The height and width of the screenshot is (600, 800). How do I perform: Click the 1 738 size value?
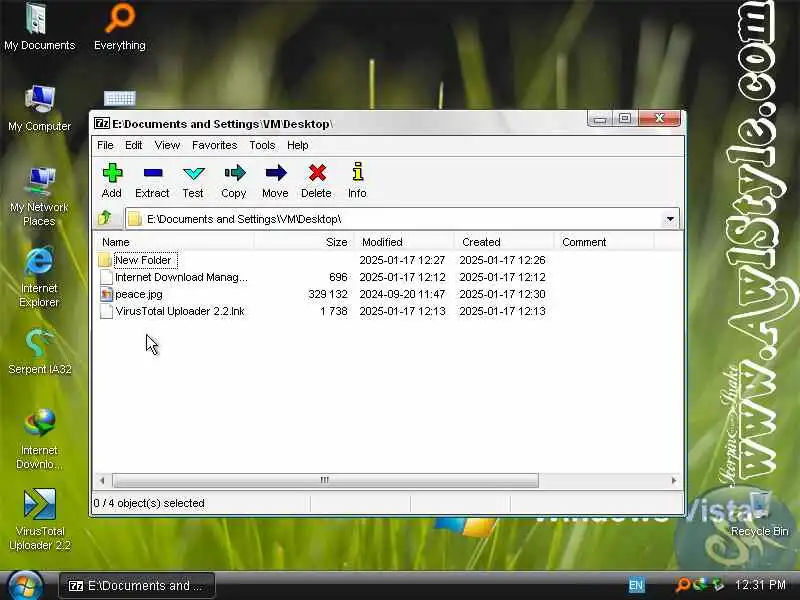click(x=334, y=311)
